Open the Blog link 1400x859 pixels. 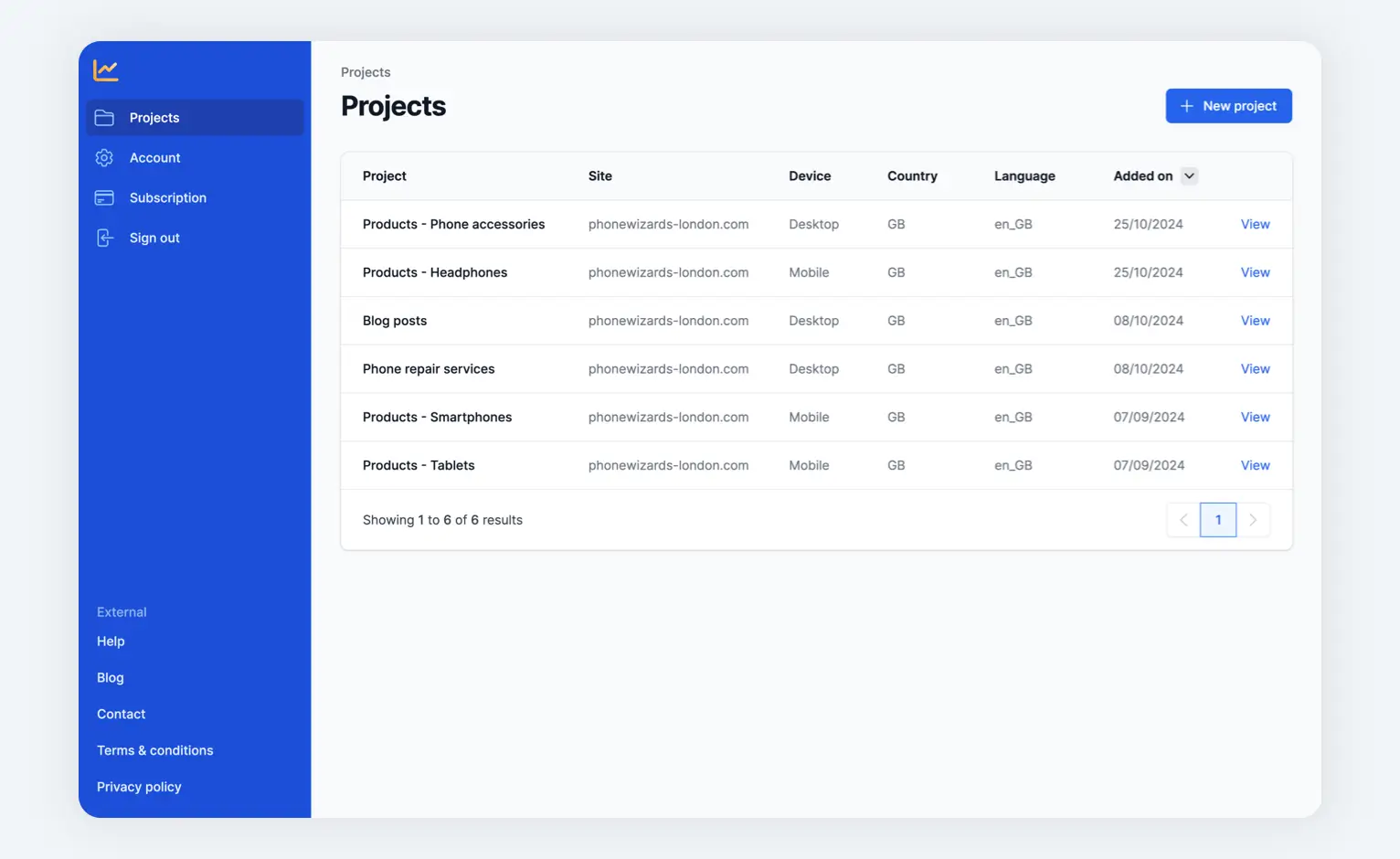click(110, 677)
